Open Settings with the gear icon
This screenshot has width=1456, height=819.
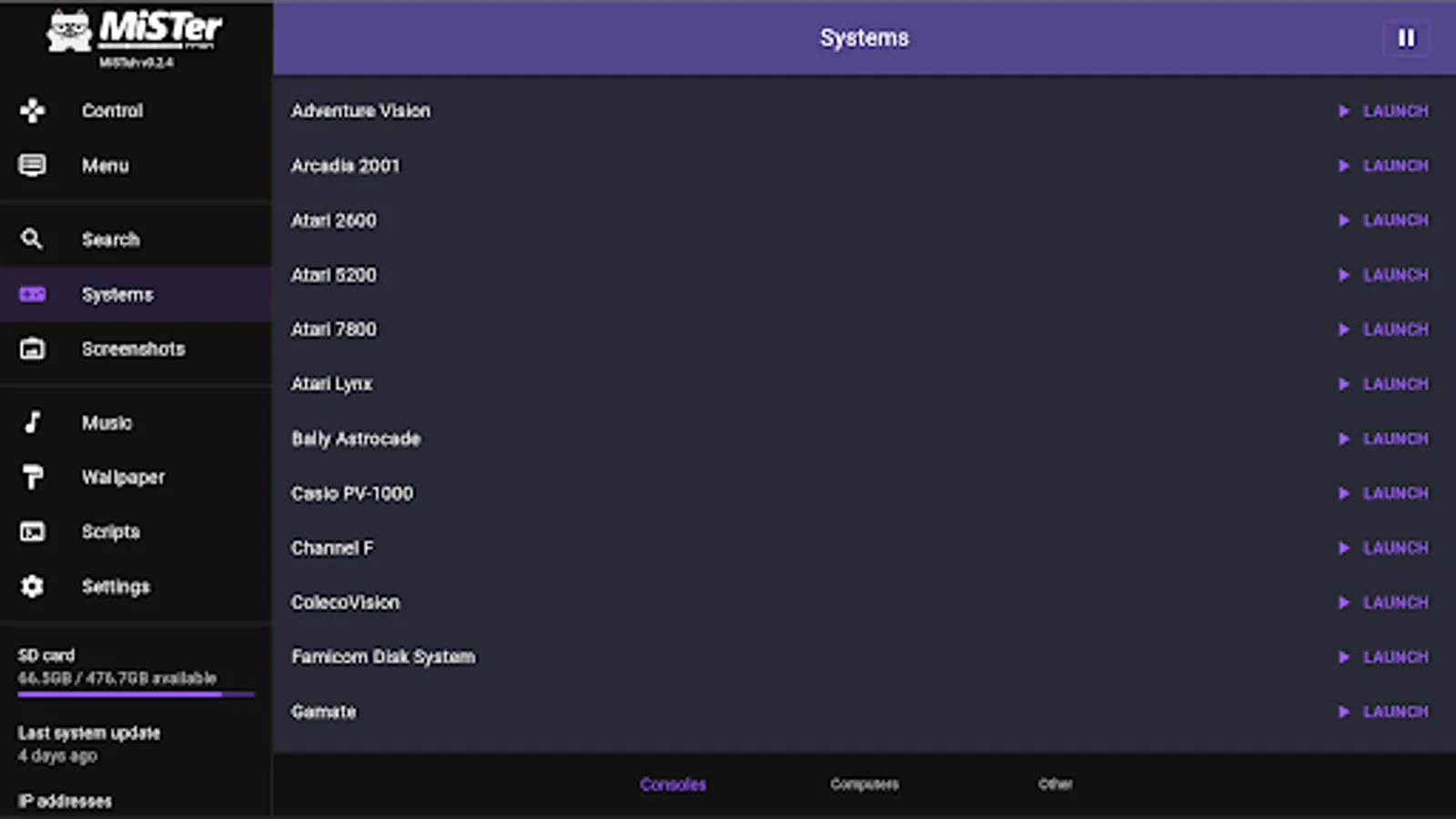tap(33, 587)
